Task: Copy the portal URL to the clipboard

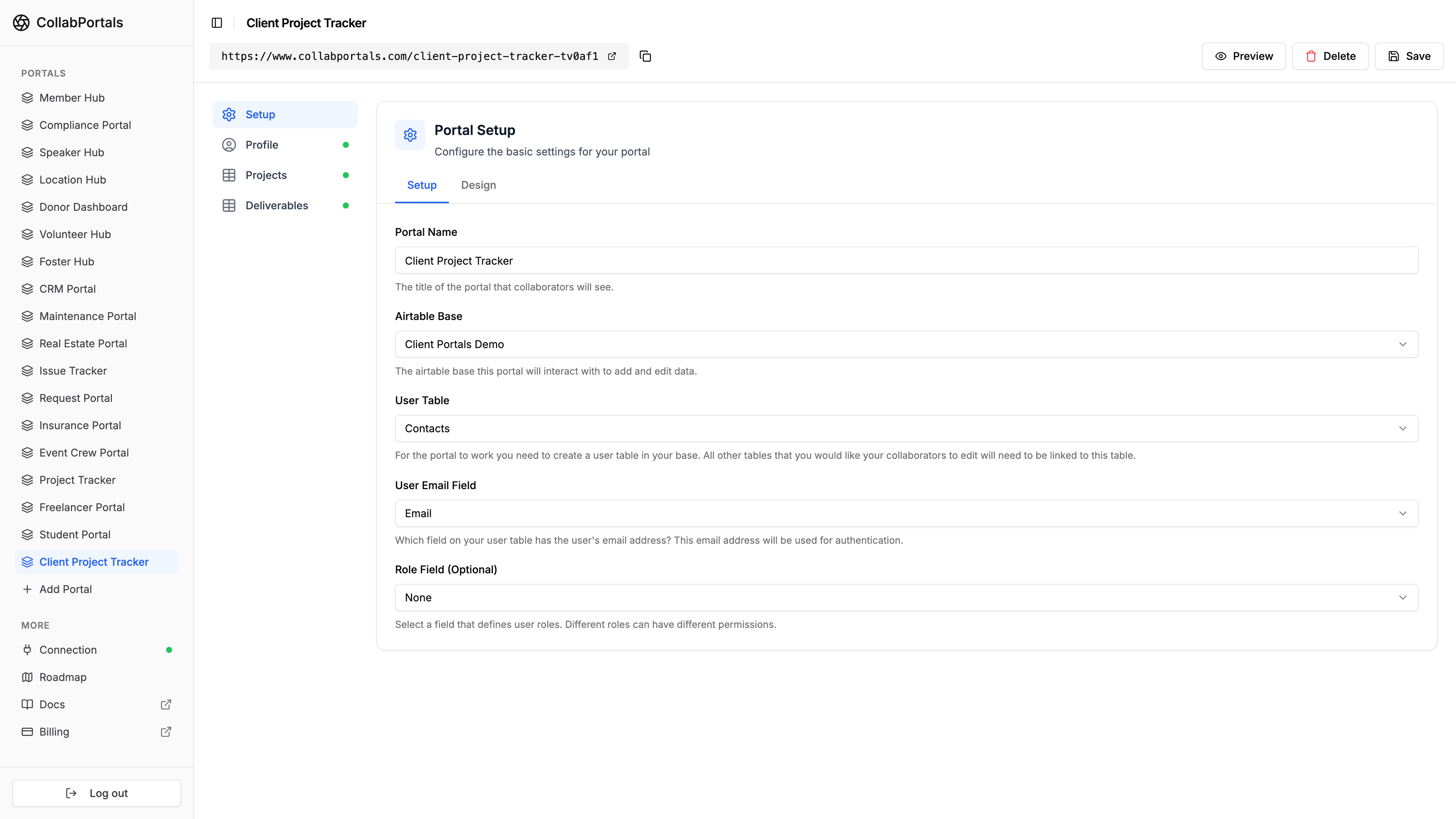Action: tap(645, 56)
